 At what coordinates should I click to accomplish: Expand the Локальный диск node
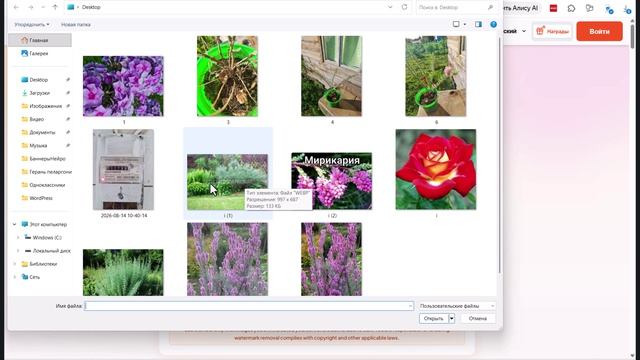tap(18, 251)
